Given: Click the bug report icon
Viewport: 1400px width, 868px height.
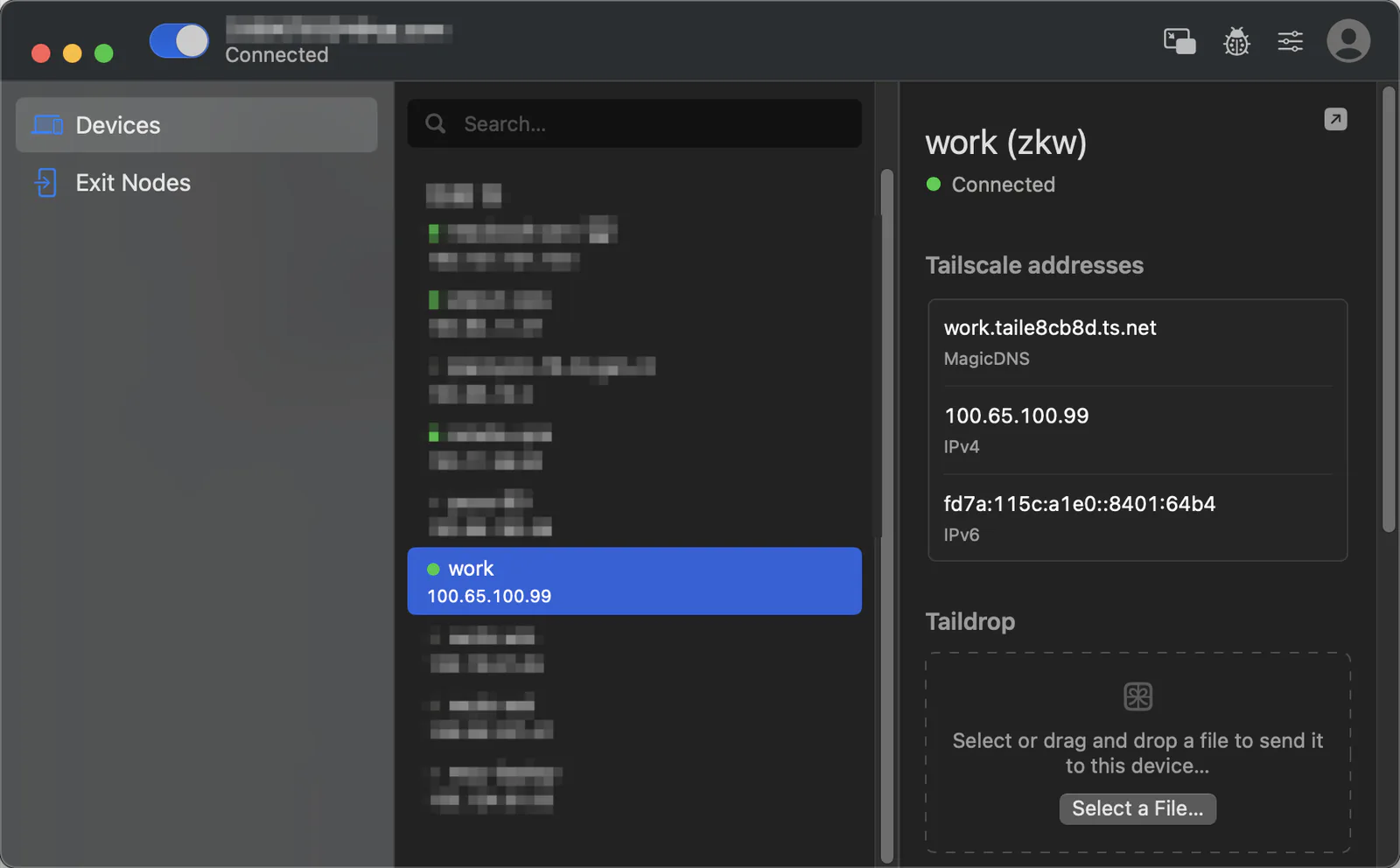Looking at the screenshot, I should (x=1236, y=41).
